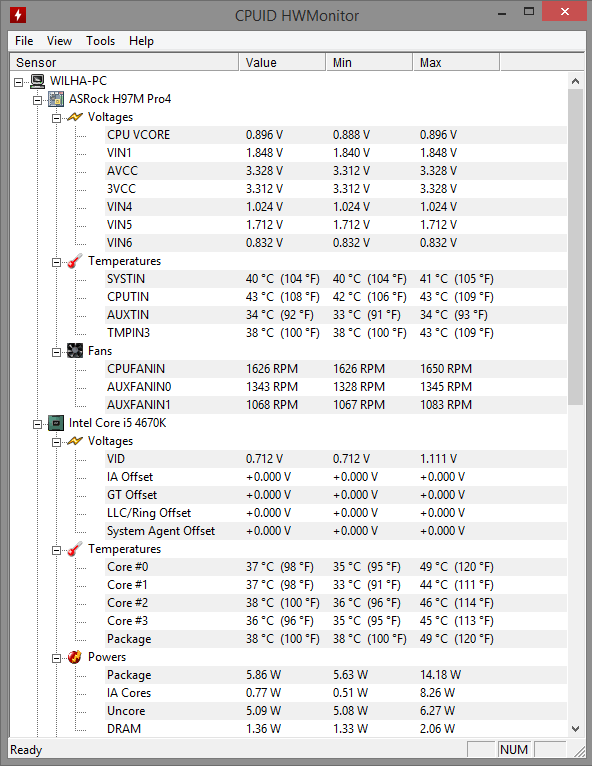Collapse the ASRock H97M Pro4 node
Screen dimensions: 592x766
pyautogui.click(x=37, y=100)
